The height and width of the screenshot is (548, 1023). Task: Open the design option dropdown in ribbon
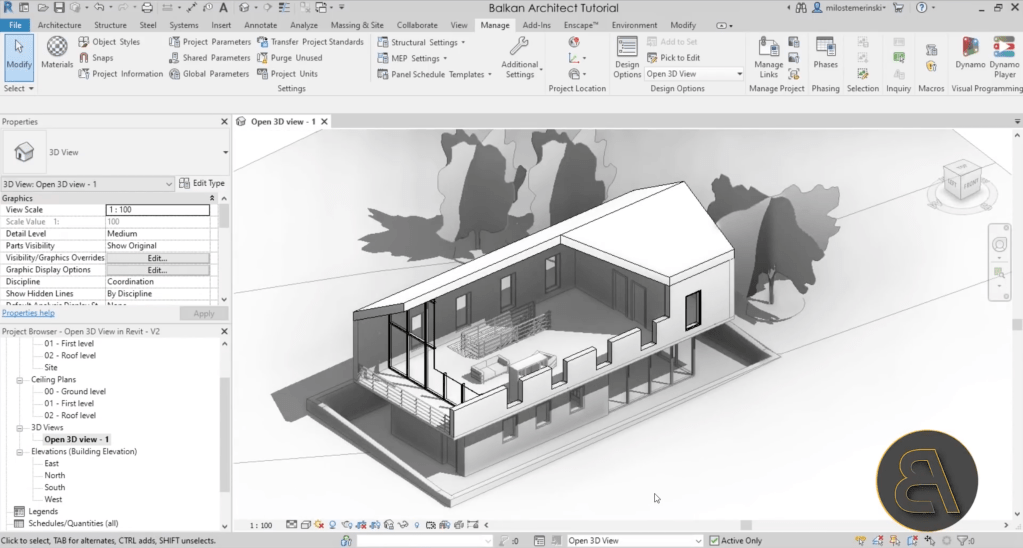pos(739,74)
